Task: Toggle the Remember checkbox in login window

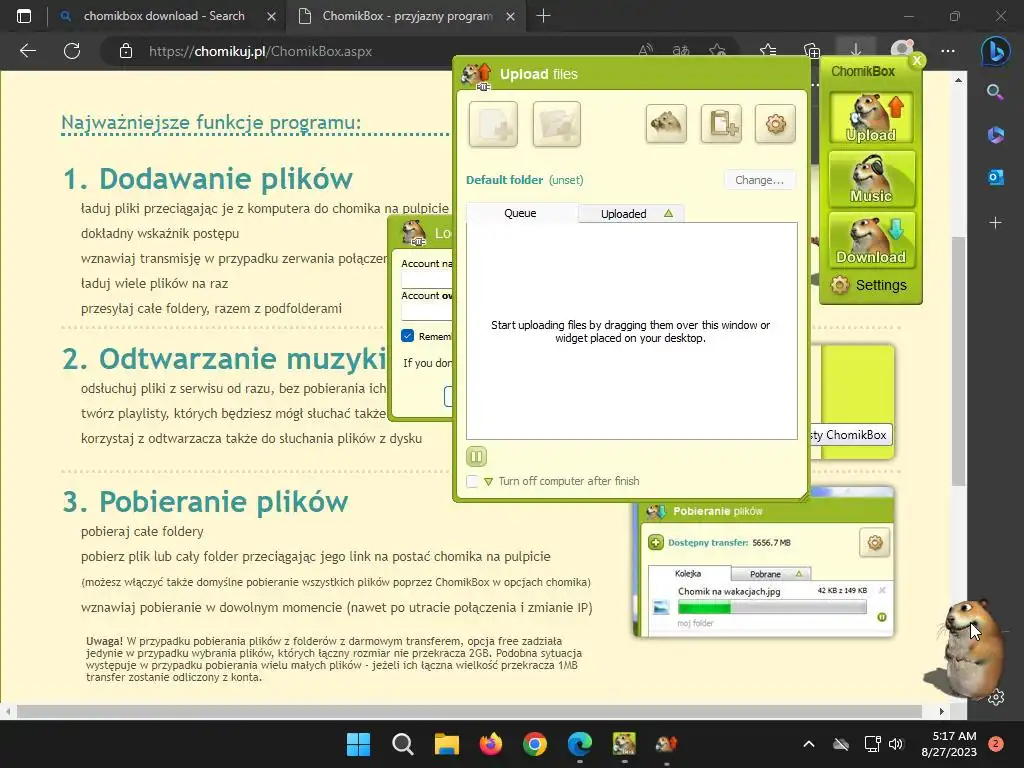Action: (x=408, y=336)
